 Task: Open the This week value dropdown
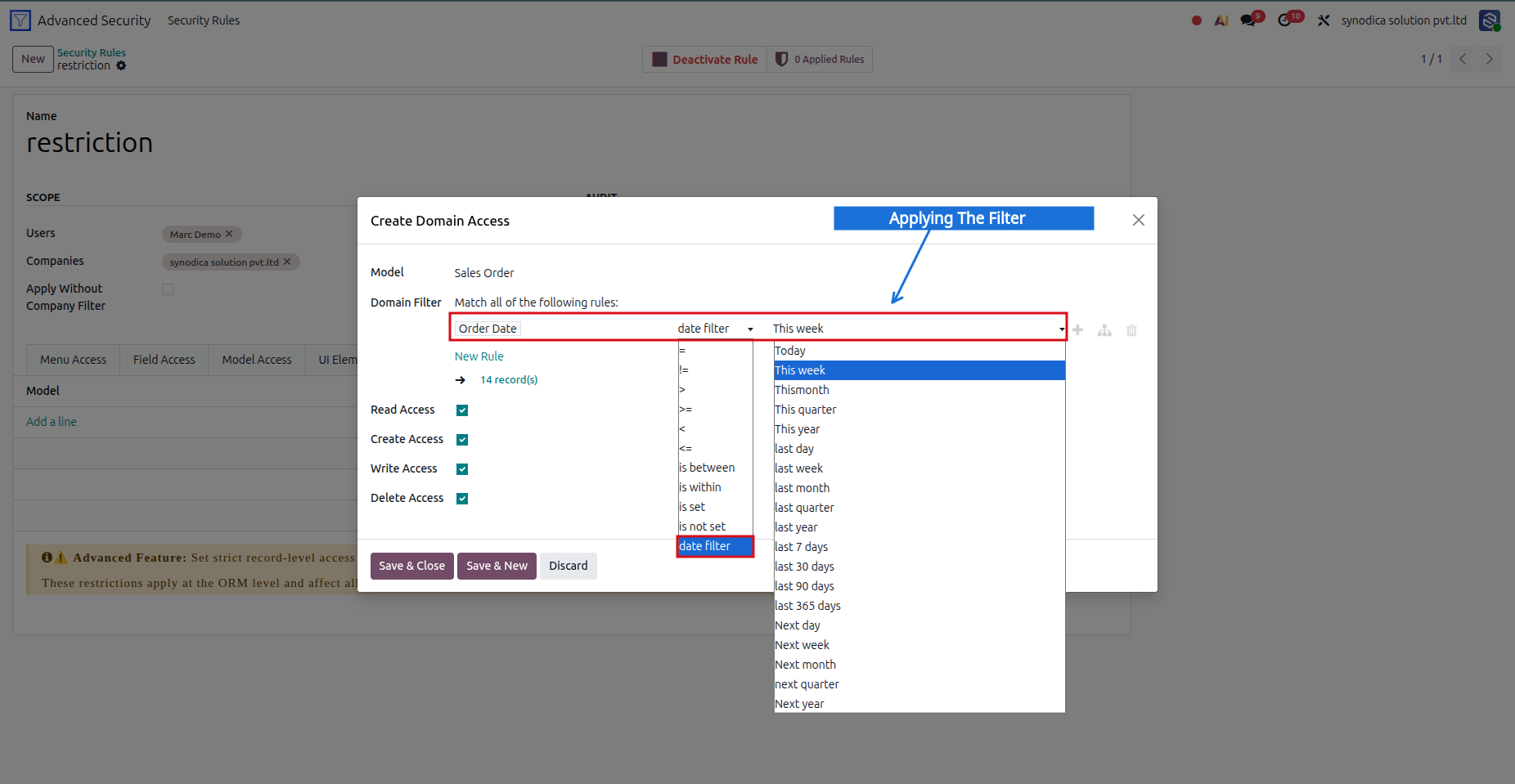[x=918, y=329]
